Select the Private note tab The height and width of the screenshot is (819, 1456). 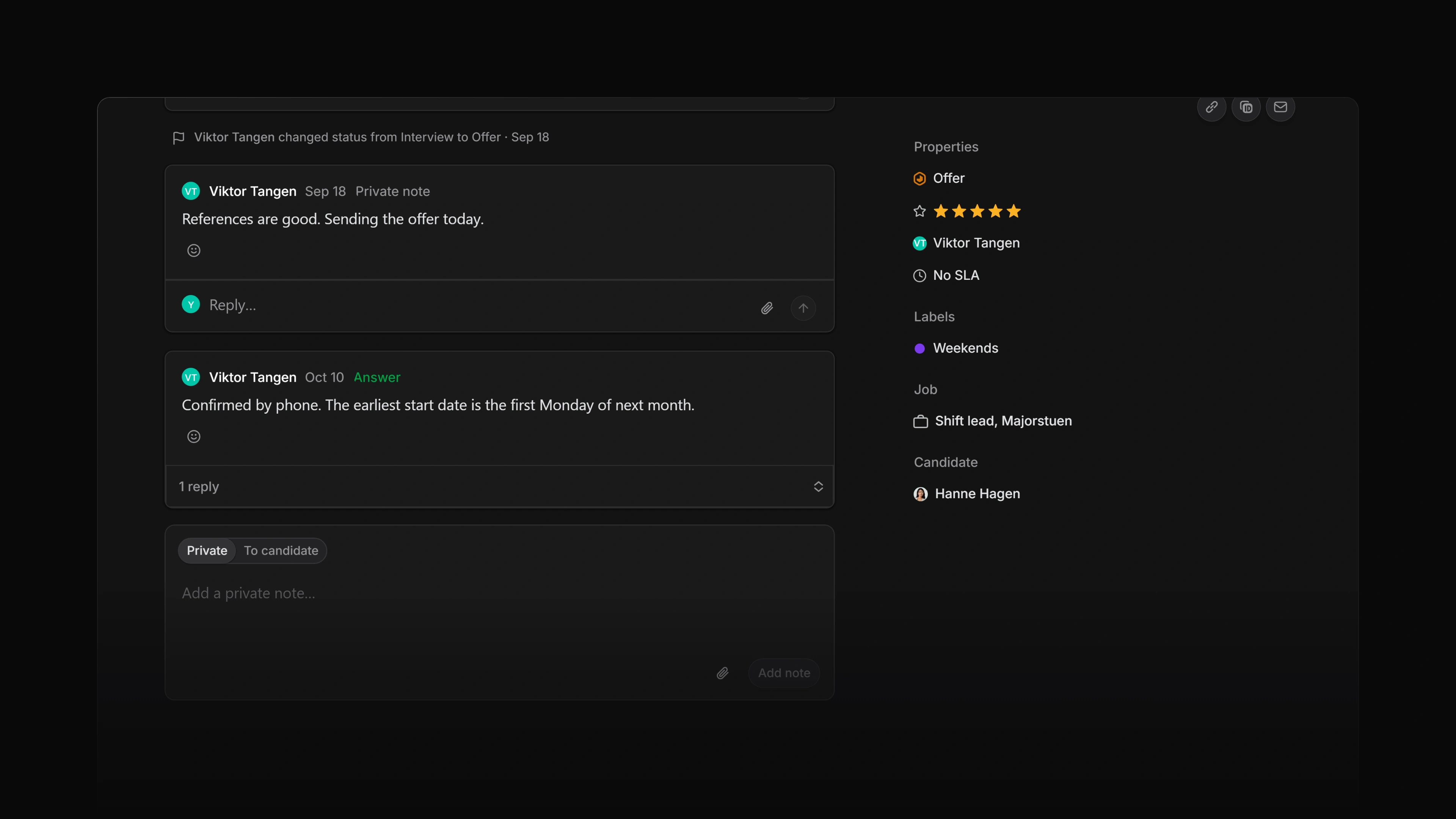tap(207, 551)
